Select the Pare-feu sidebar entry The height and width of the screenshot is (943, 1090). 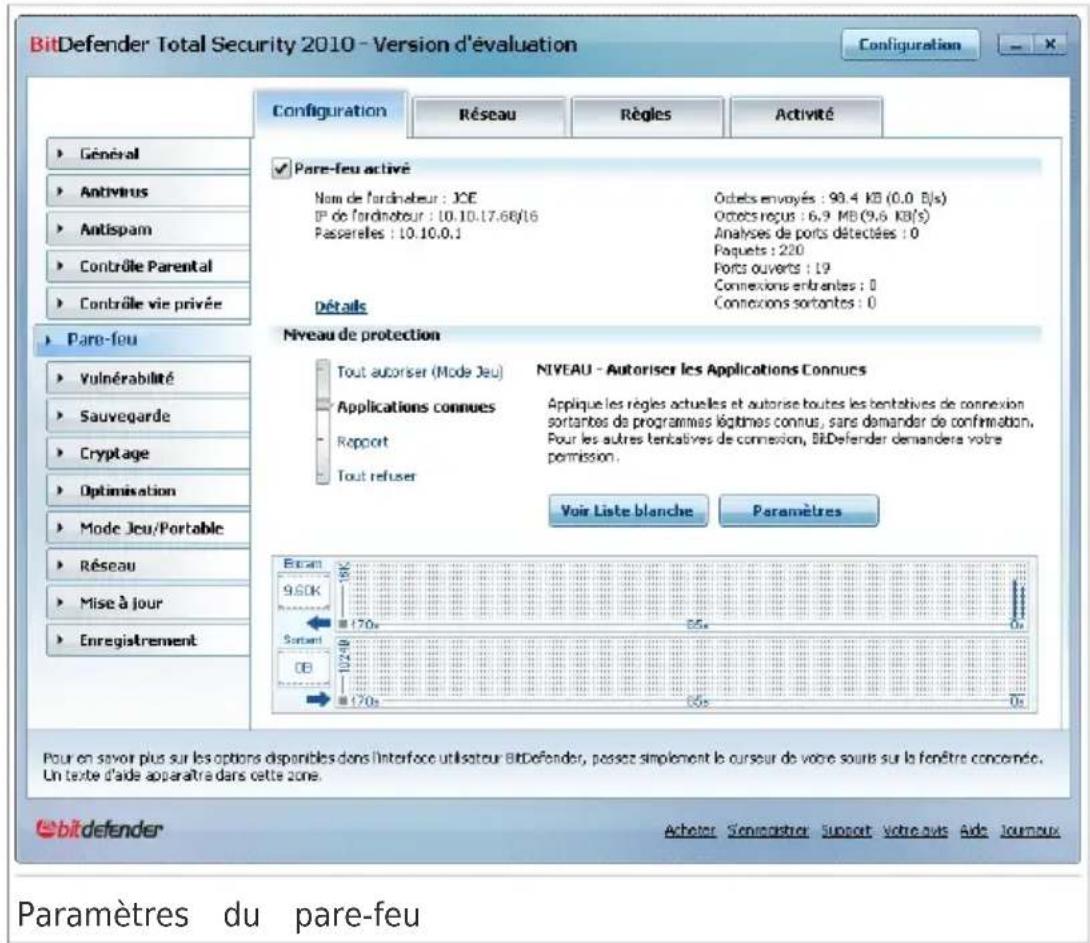(x=143, y=340)
